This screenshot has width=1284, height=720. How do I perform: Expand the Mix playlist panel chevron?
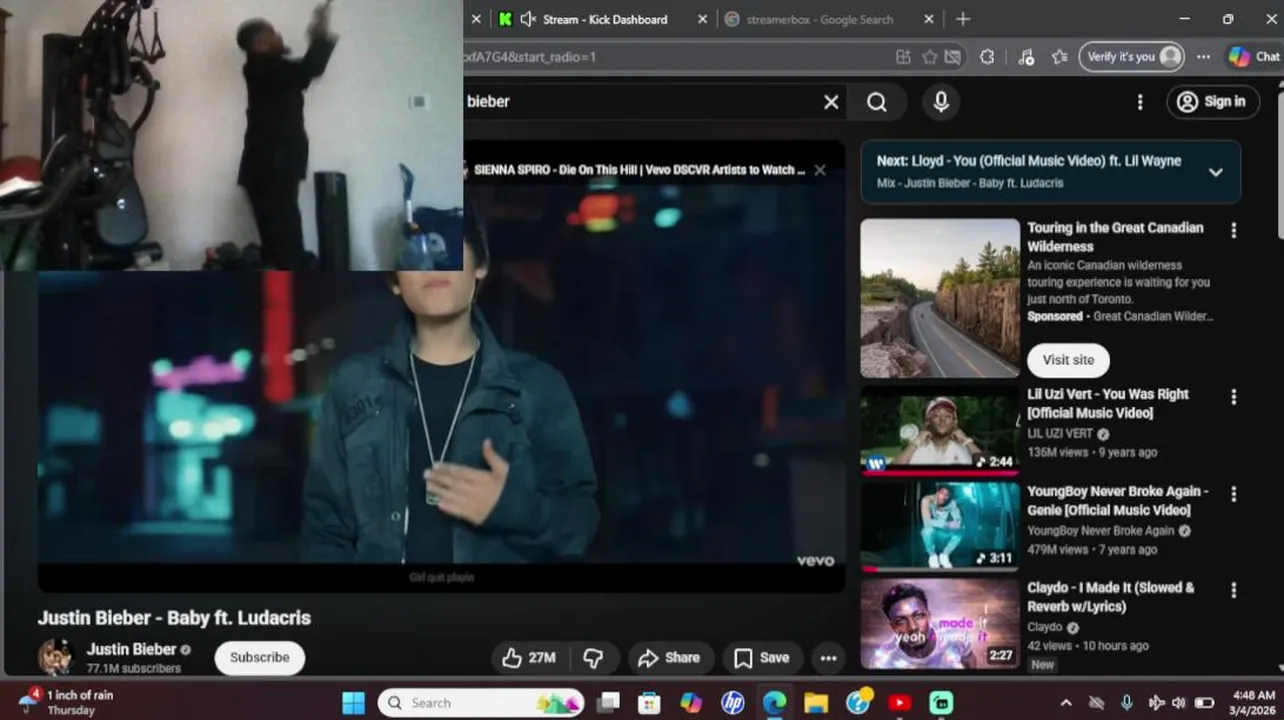click(x=1215, y=172)
